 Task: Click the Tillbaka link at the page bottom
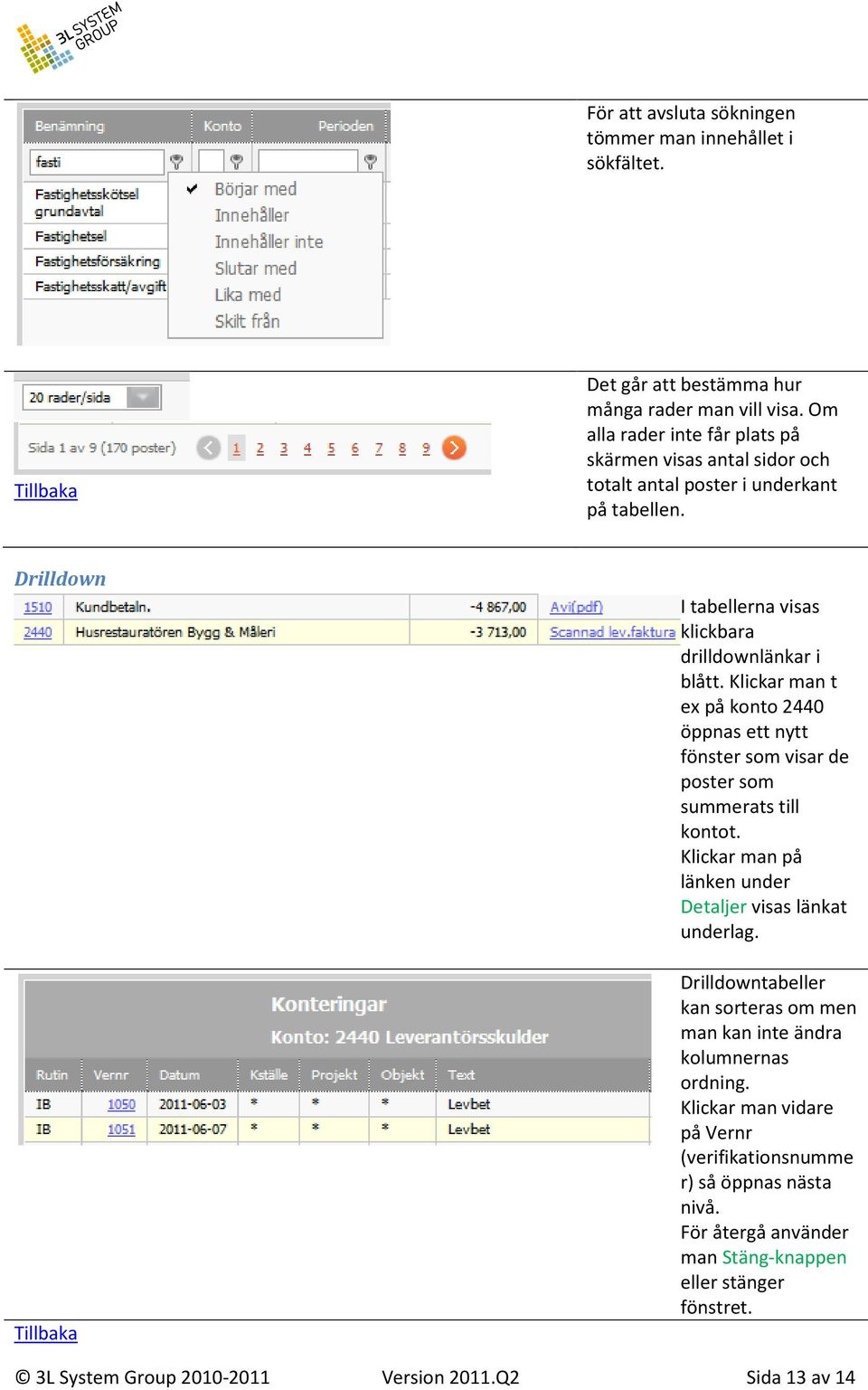pos(46,1333)
